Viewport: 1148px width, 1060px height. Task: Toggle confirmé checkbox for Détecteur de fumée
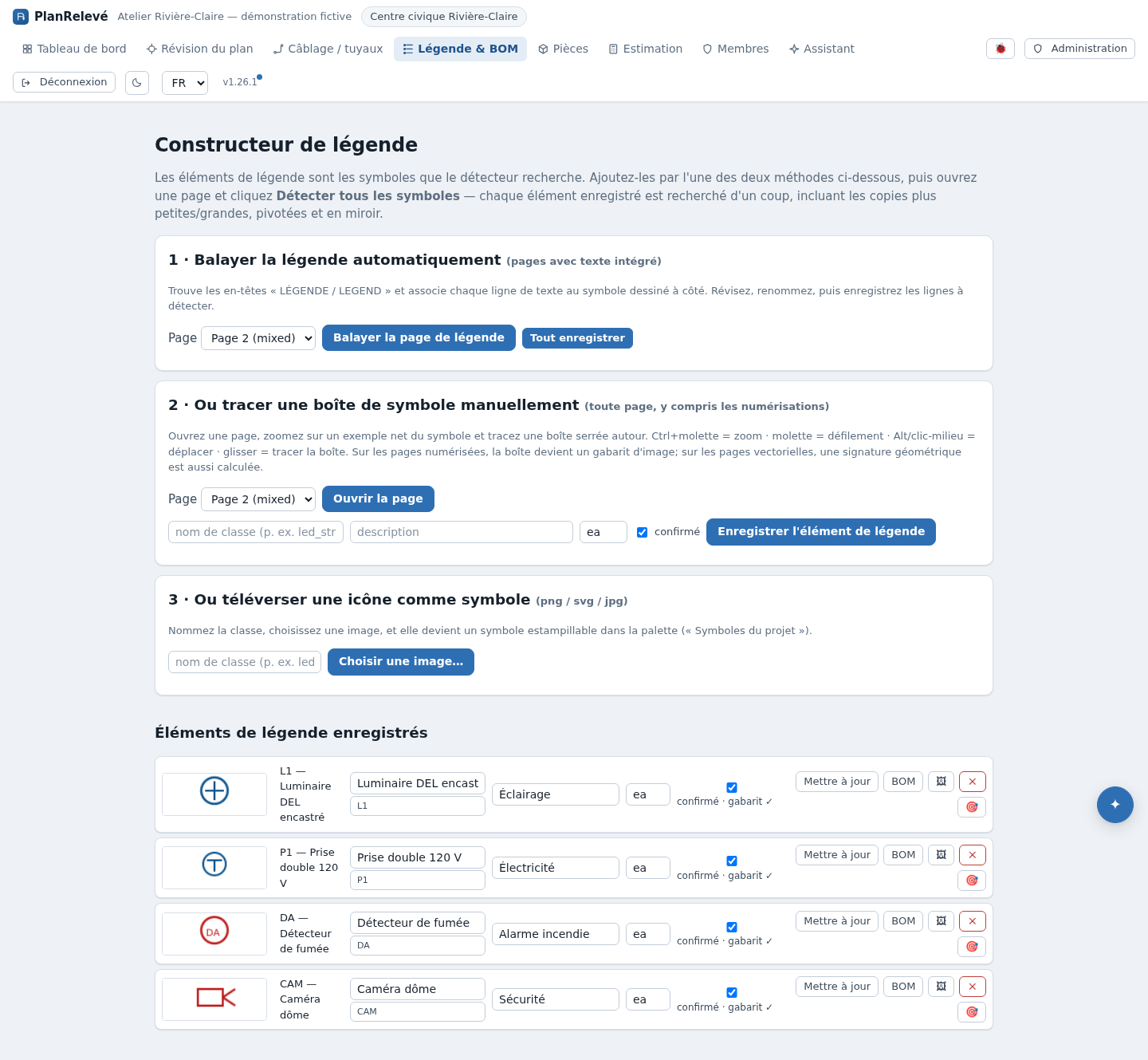[x=732, y=927]
